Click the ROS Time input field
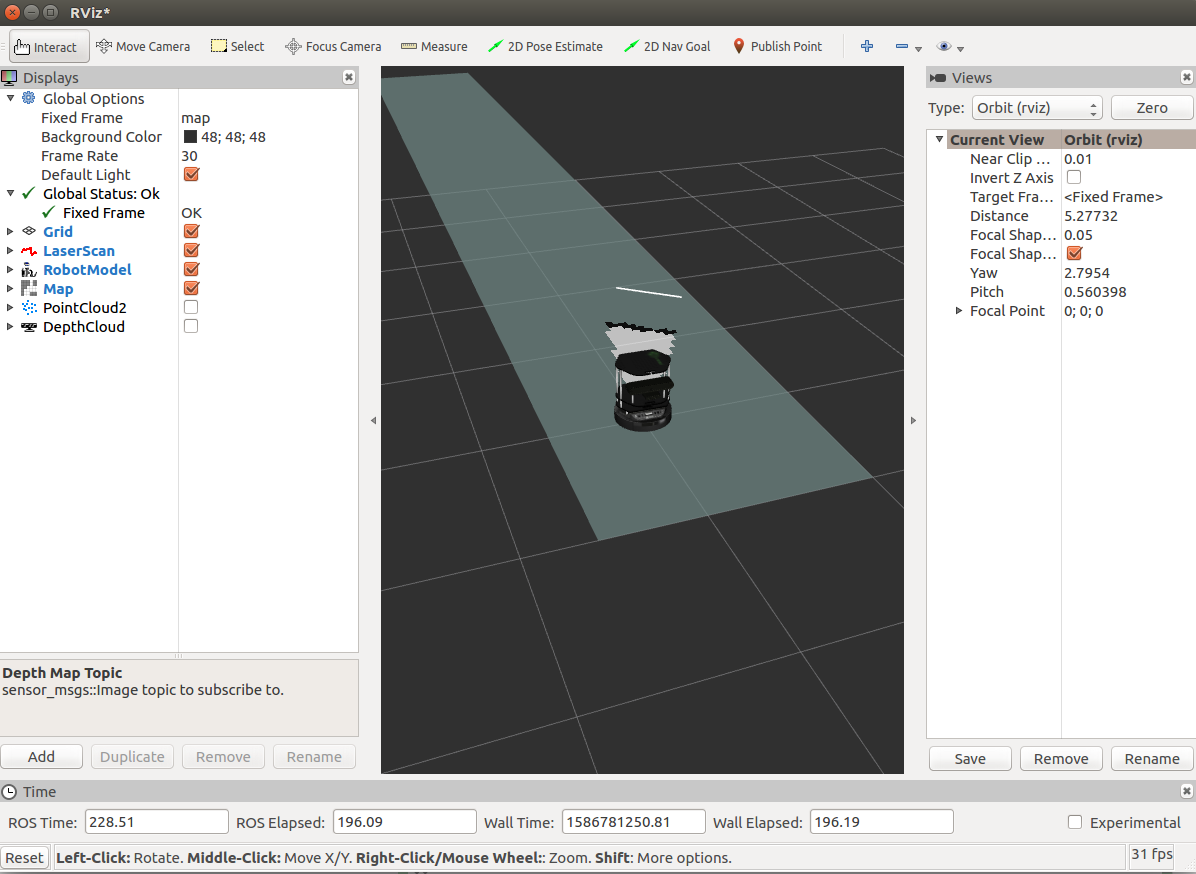1196x874 pixels. pos(156,821)
